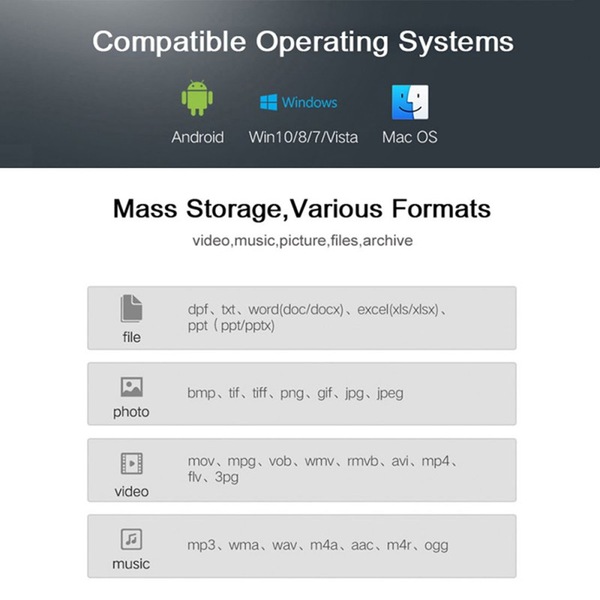The height and width of the screenshot is (600, 600).
Task: Click the blue Windows logo icon
Action: click(x=269, y=102)
